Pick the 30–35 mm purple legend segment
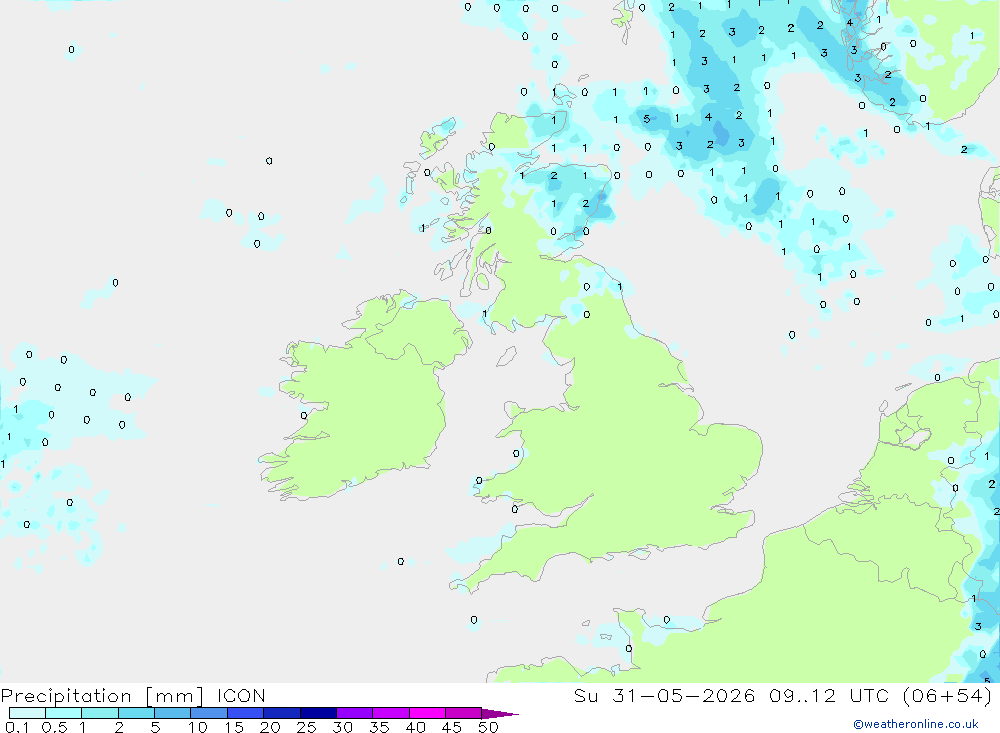 354,713
